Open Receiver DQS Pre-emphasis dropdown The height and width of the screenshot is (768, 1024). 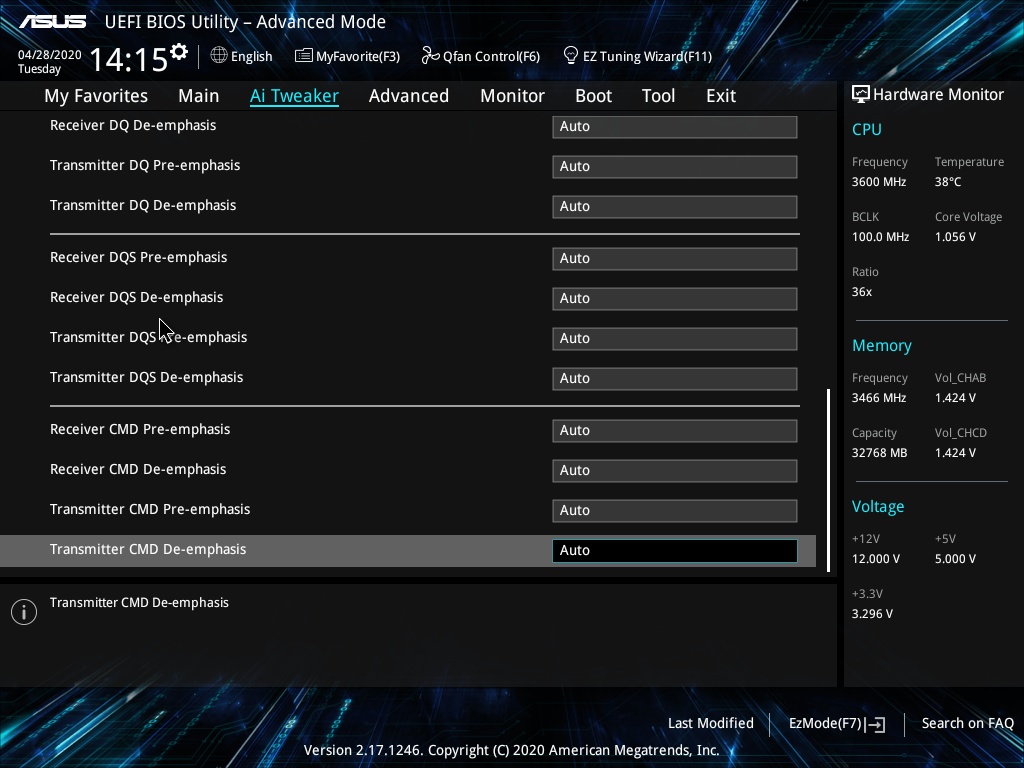point(675,259)
